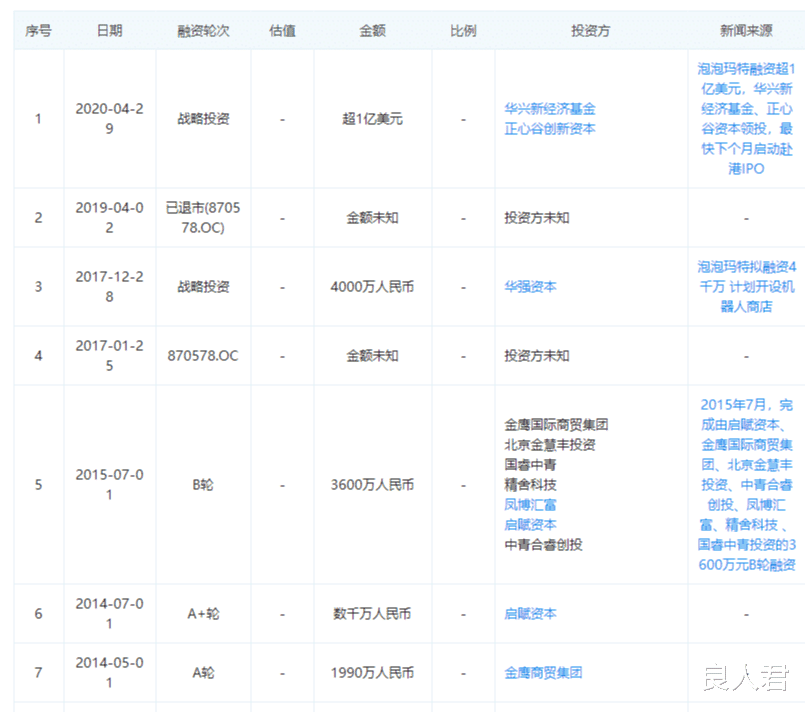Click the 估值 column header
The image size is (805, 712).
click(x=284, y=30)
